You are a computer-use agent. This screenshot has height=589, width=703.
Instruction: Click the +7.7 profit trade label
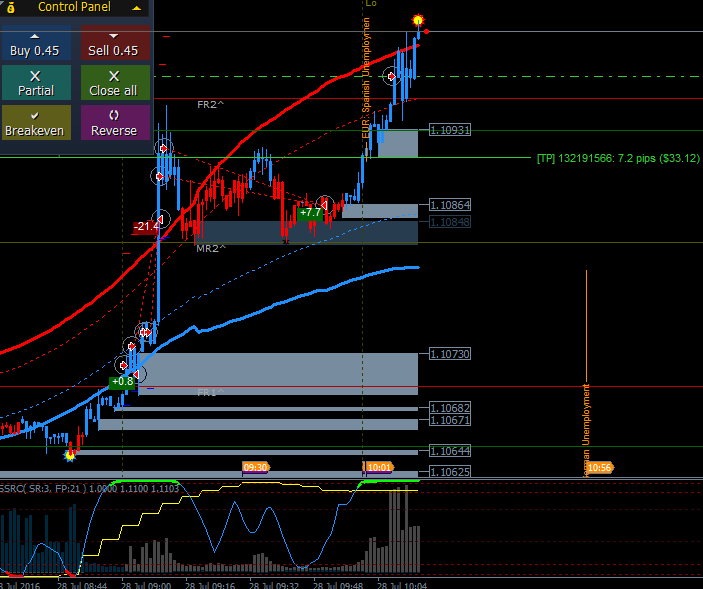tap(310, 213)
